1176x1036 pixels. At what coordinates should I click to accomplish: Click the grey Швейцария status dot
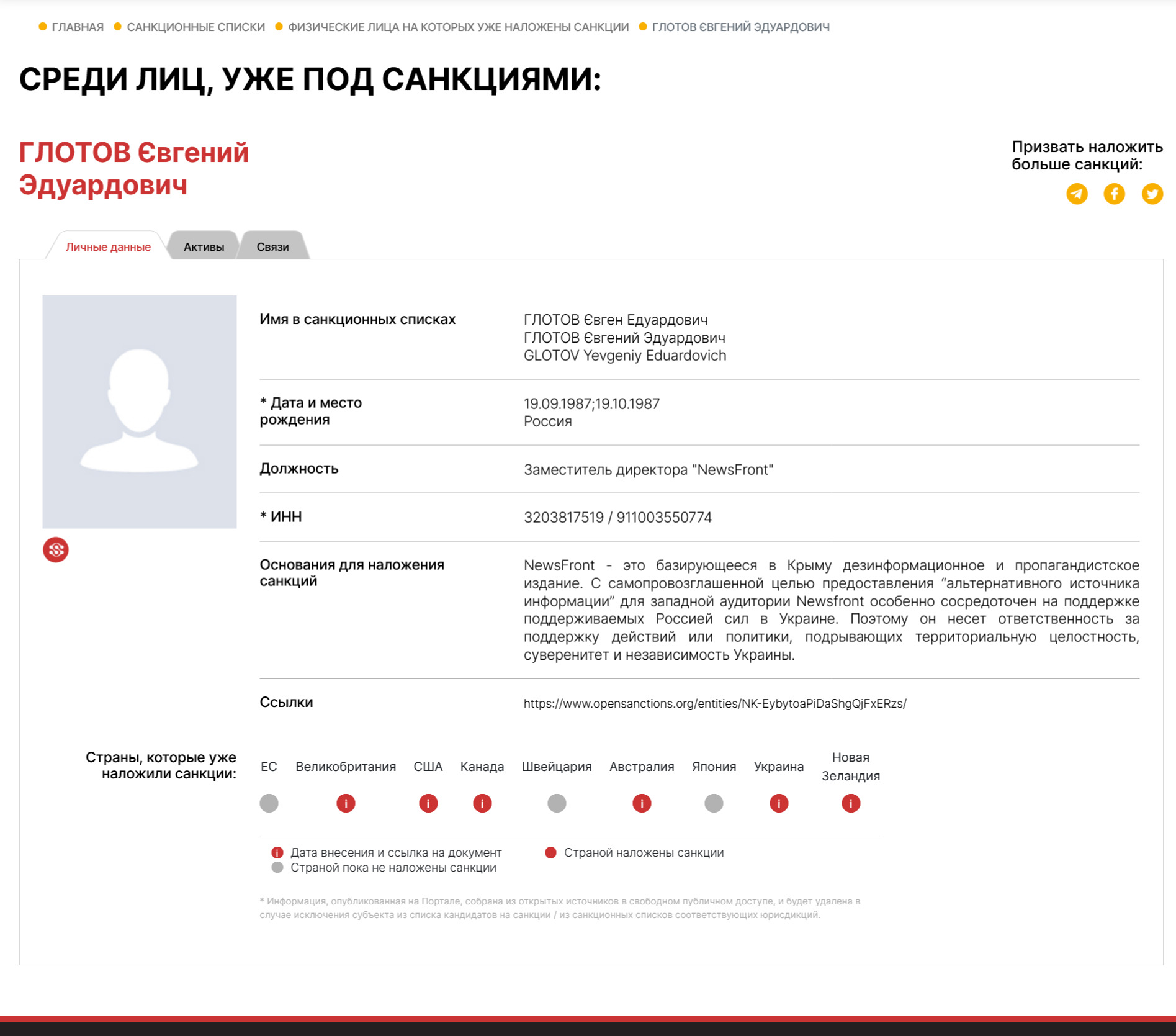click(557, 803)
